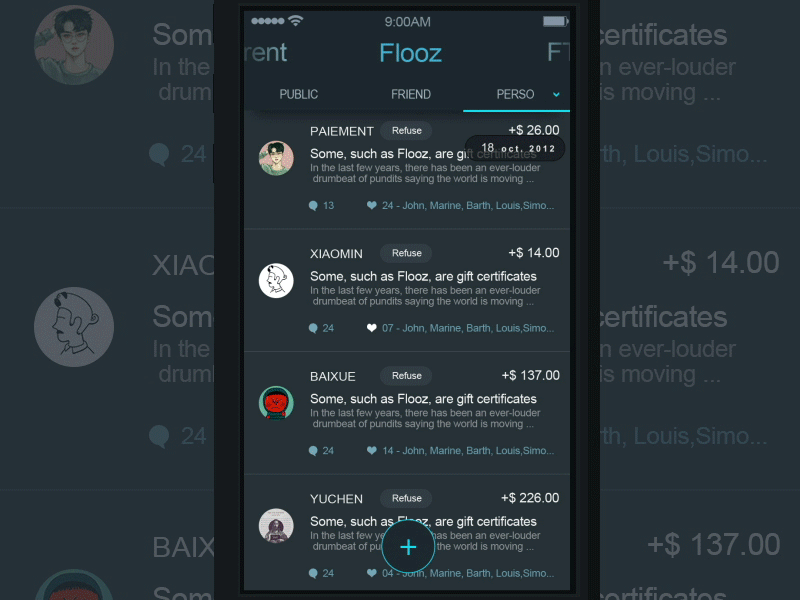Refuse the PAIEMENT transaction
The height and width of the screenshot is (600, 800).
click(x=406, y=131)
